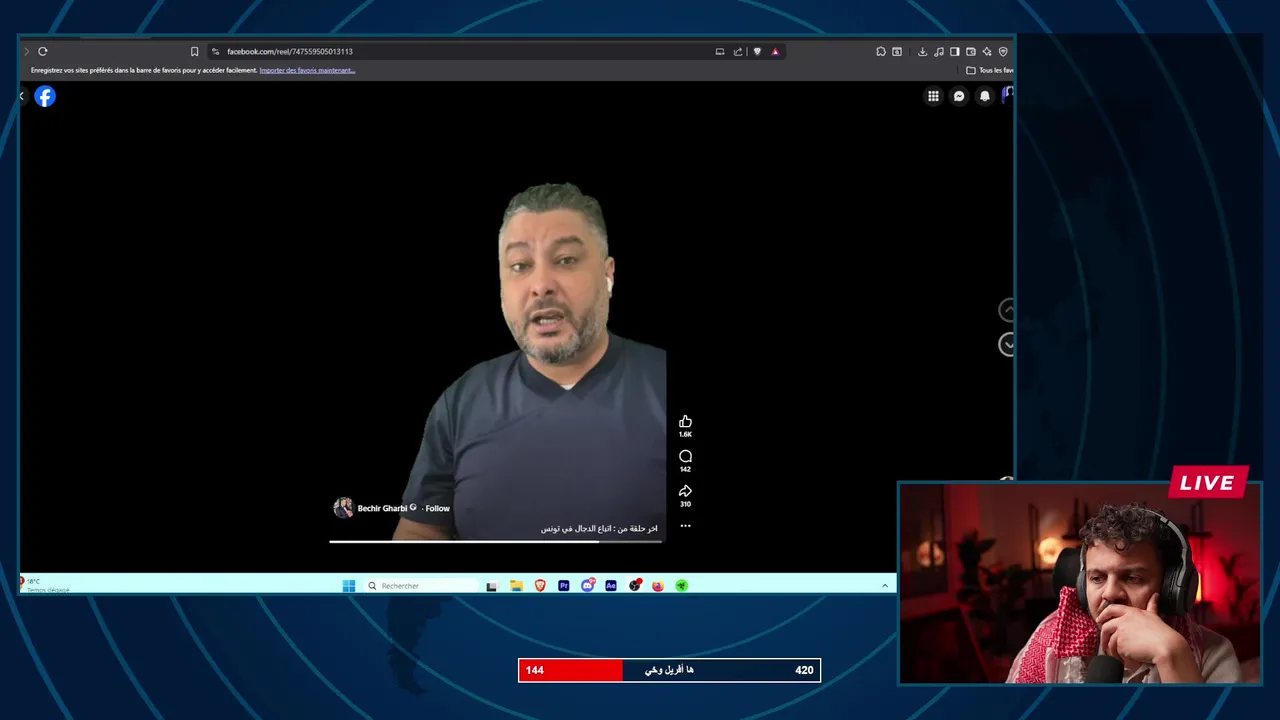The width and height of the screenshot is (1280, 720).
Task: Open Firefox from the taskbar
Action: pos(658,586)
